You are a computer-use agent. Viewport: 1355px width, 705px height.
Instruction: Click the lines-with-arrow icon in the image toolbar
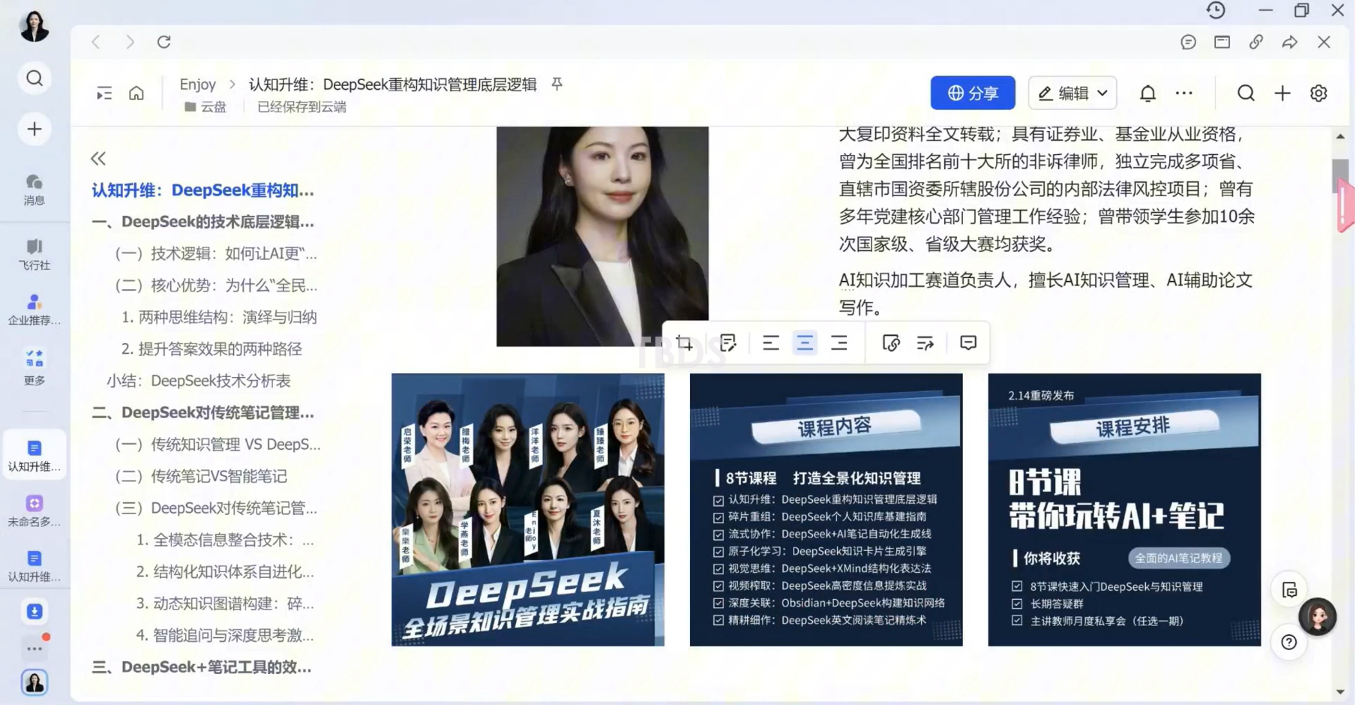[925, 343]
